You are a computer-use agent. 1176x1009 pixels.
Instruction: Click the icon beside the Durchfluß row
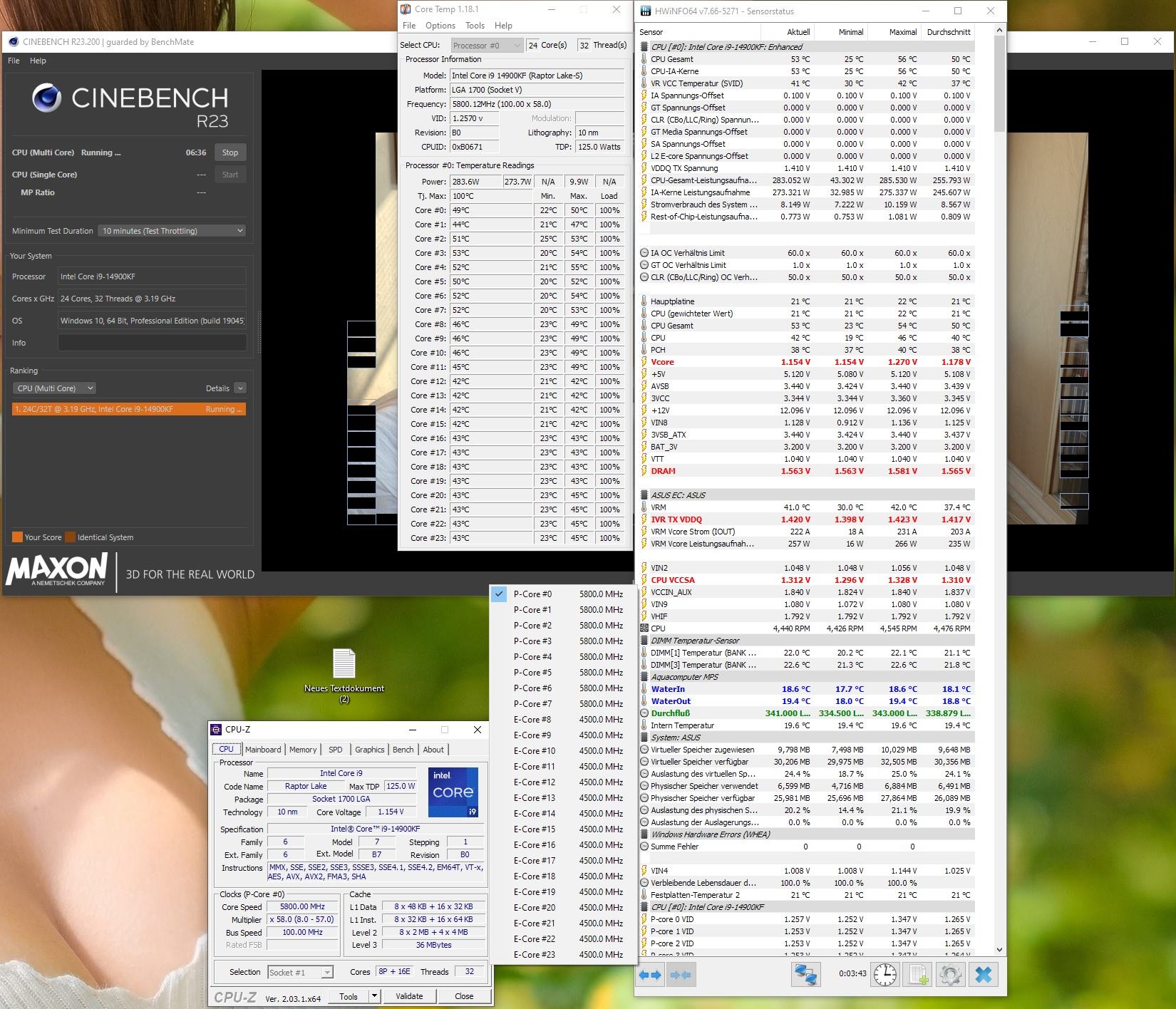pos(644,713)
